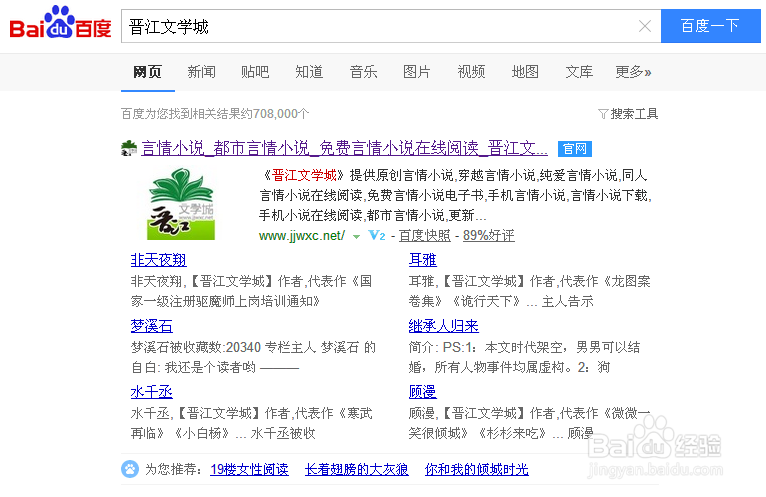The image size is (766, 497).
Task: Open the 非天夜翔 sublink
Action: tap(158, 260)
